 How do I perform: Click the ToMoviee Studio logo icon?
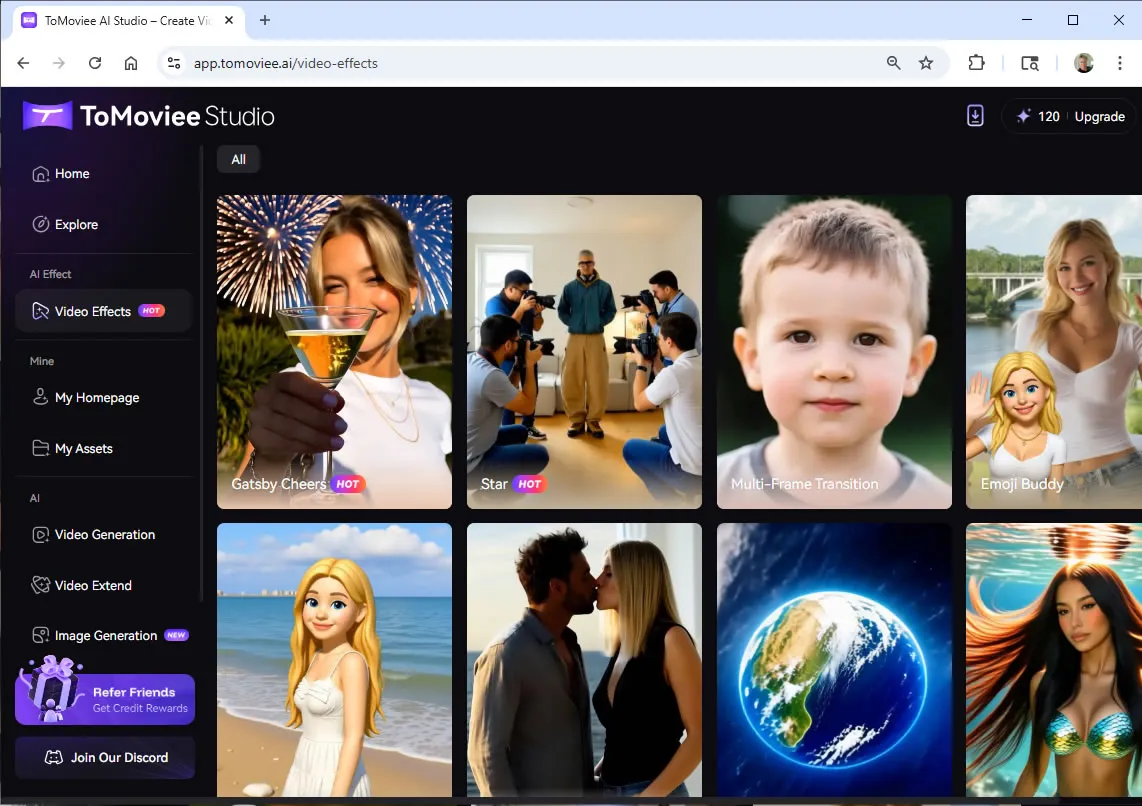[x=47, y=116]
